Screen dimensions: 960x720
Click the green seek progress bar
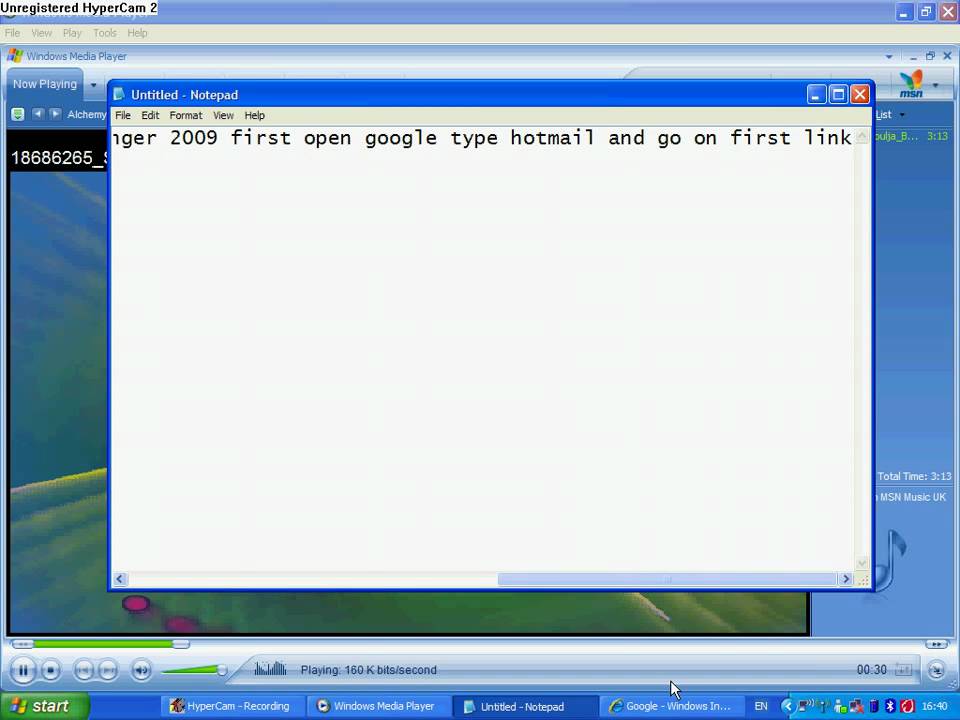tap(103, 643)
